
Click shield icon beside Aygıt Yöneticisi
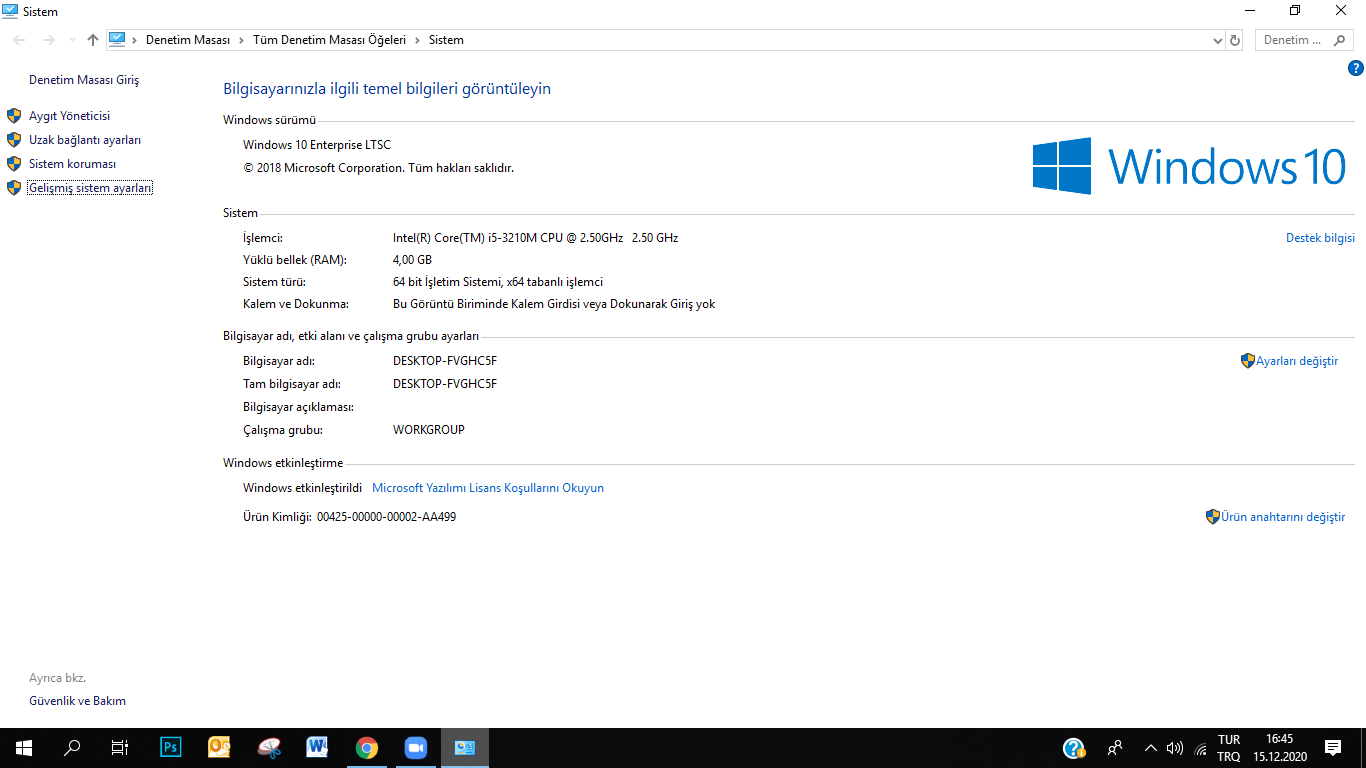(x=14, y=116)
